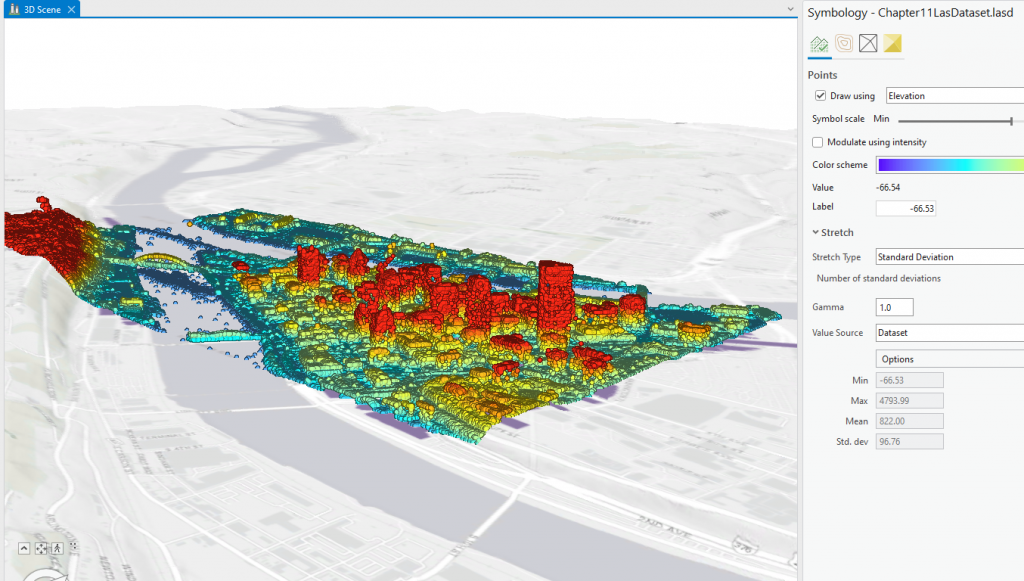Edit the Label field showing -66.53

coord(906,208)
